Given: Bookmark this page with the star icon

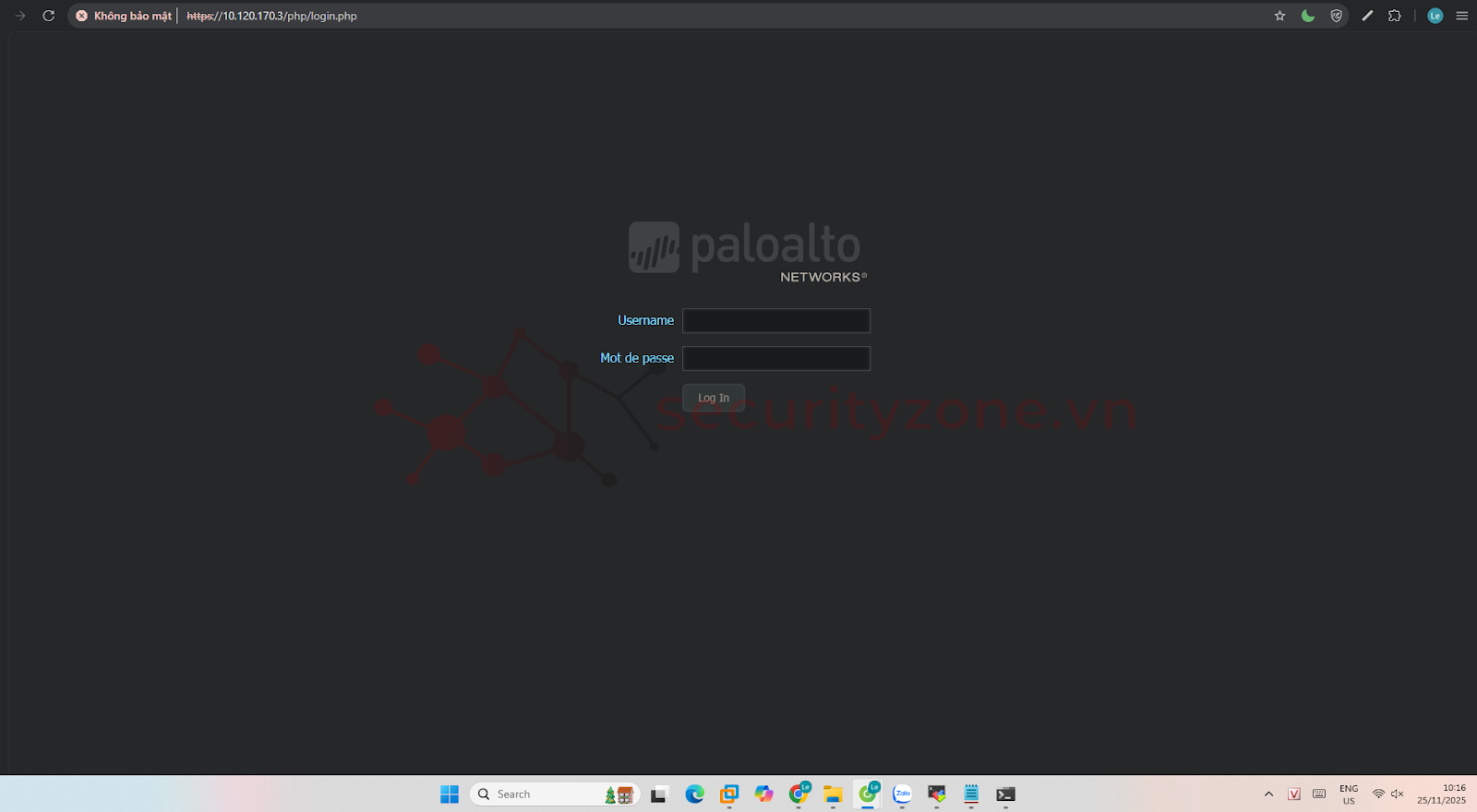Looking at the screenshot, I should (1279, 16).
